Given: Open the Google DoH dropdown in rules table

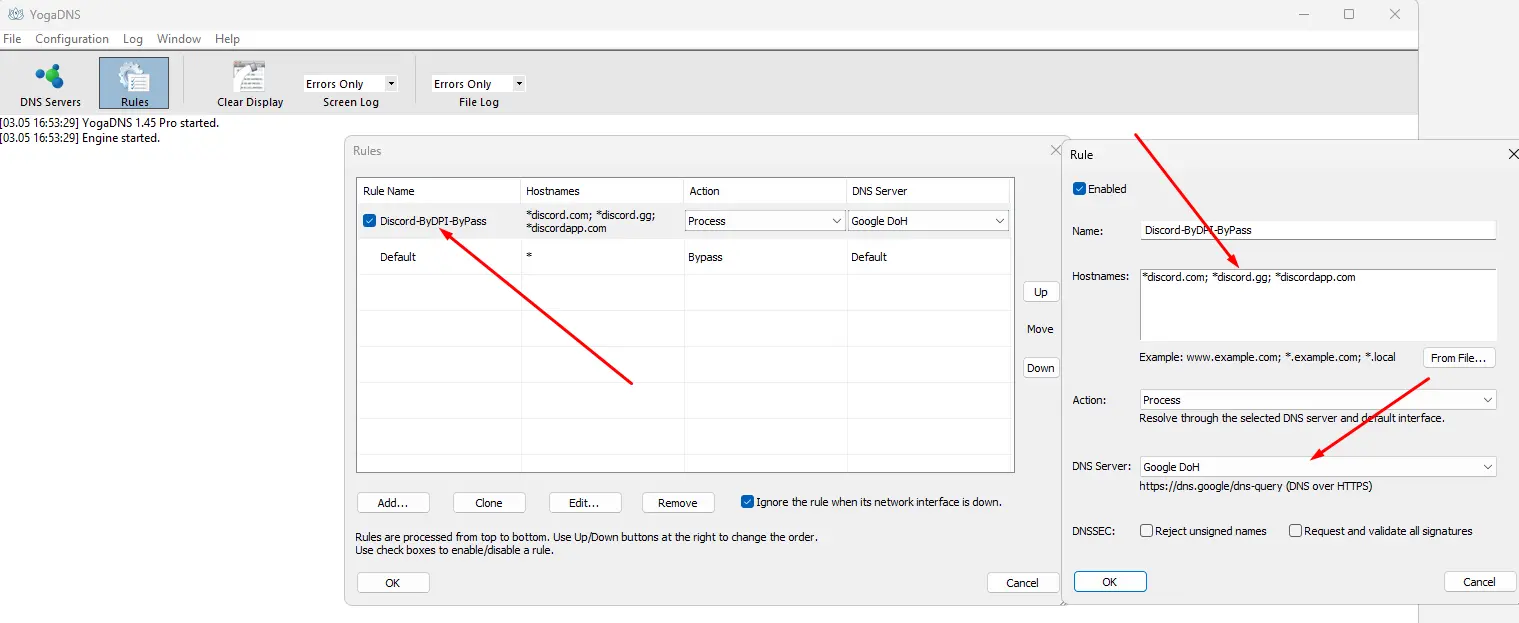Looking at the screenshot, I should click(x=928, y=221).
